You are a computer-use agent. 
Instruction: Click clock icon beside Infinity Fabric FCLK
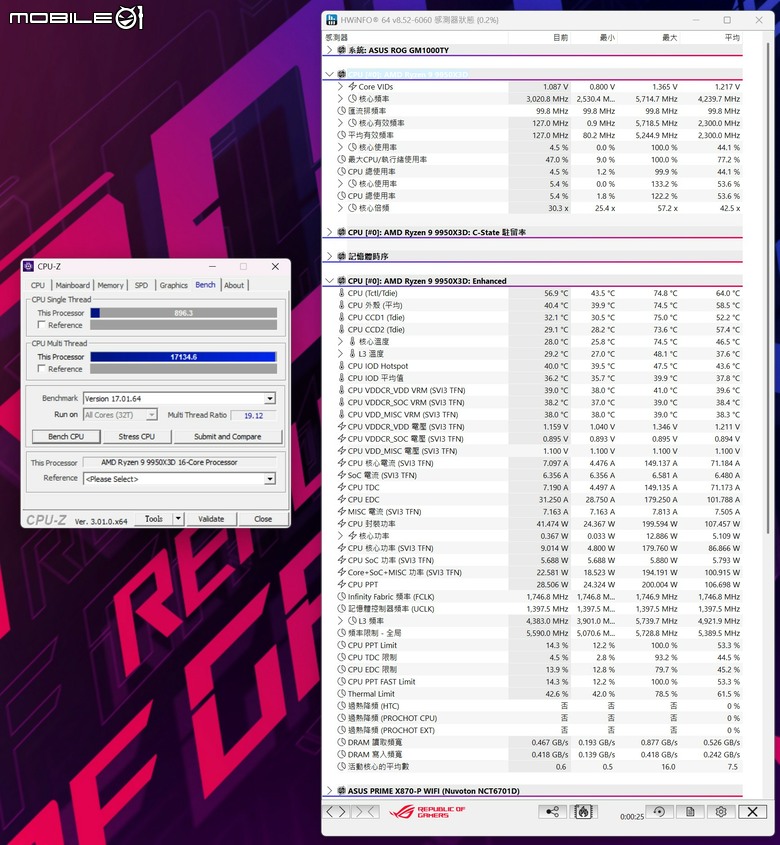[x=341, y=596]
